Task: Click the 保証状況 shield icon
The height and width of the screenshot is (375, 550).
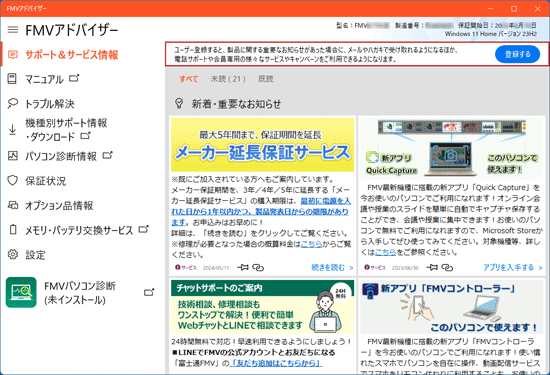Action: tap(13, 180)
